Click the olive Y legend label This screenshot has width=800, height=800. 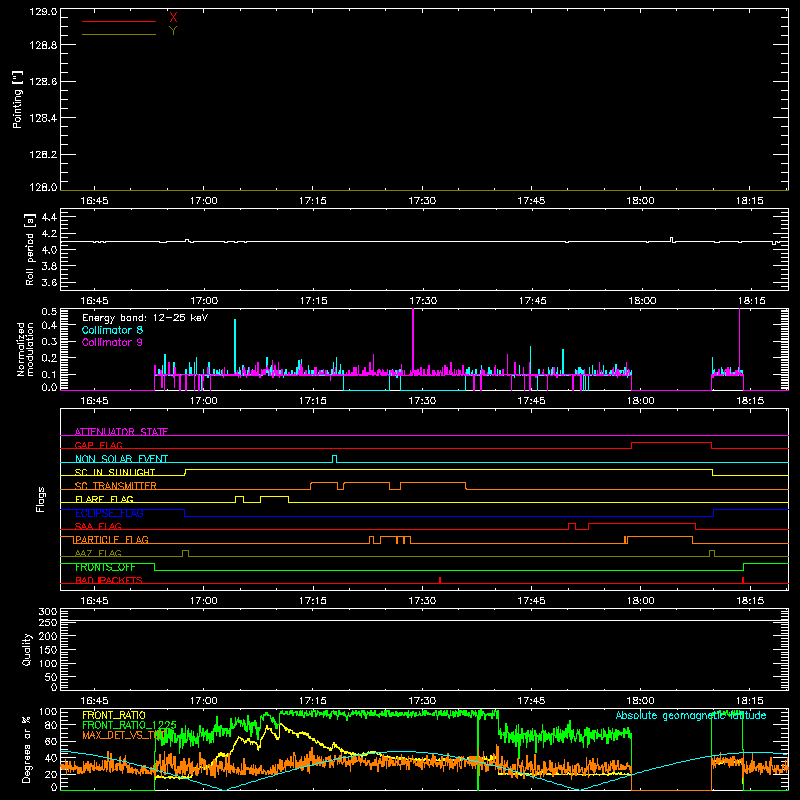click(173, 31)
